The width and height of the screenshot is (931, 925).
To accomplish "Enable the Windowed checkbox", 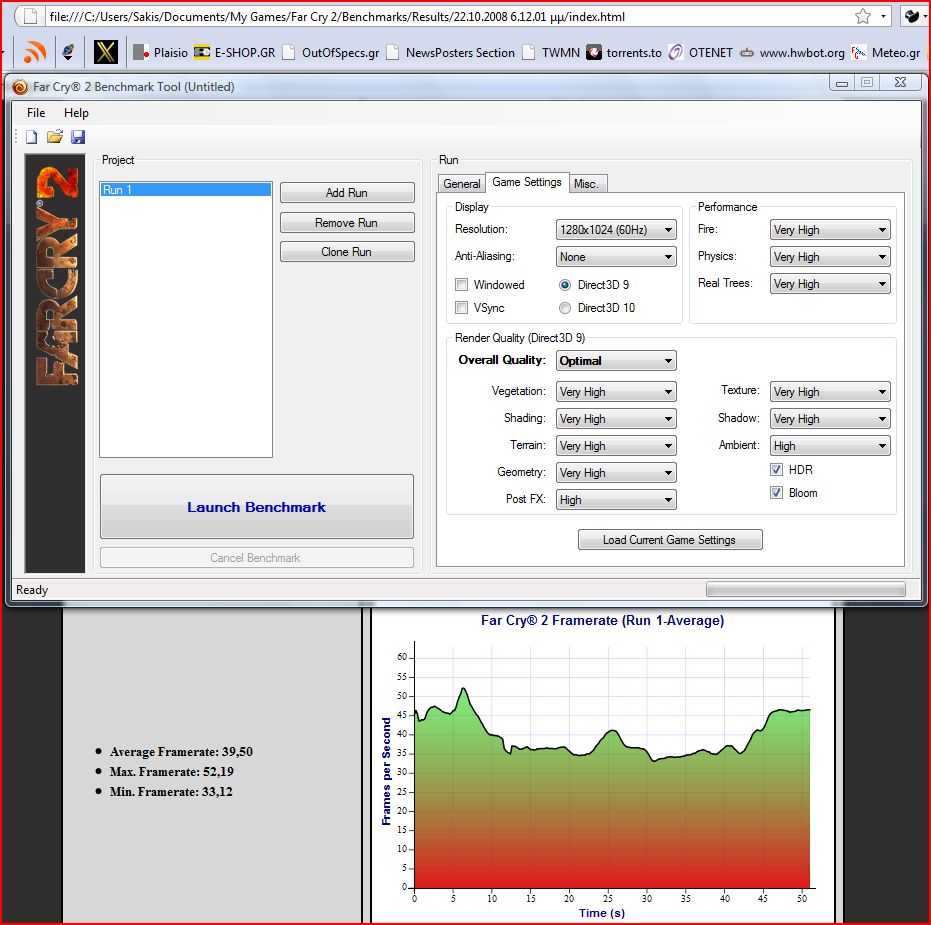I will (x=461, y=284).
